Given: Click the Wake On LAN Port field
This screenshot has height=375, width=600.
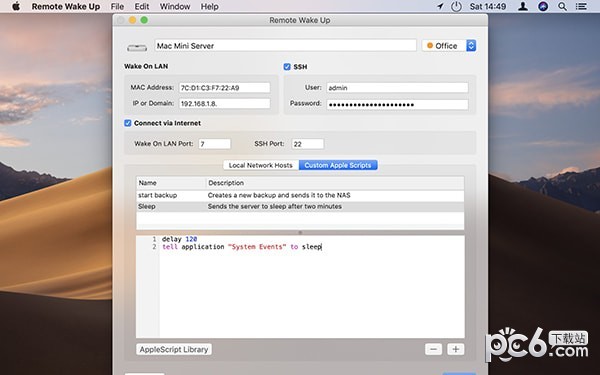Looking at the screenshot, I should [x=215, y=144].
